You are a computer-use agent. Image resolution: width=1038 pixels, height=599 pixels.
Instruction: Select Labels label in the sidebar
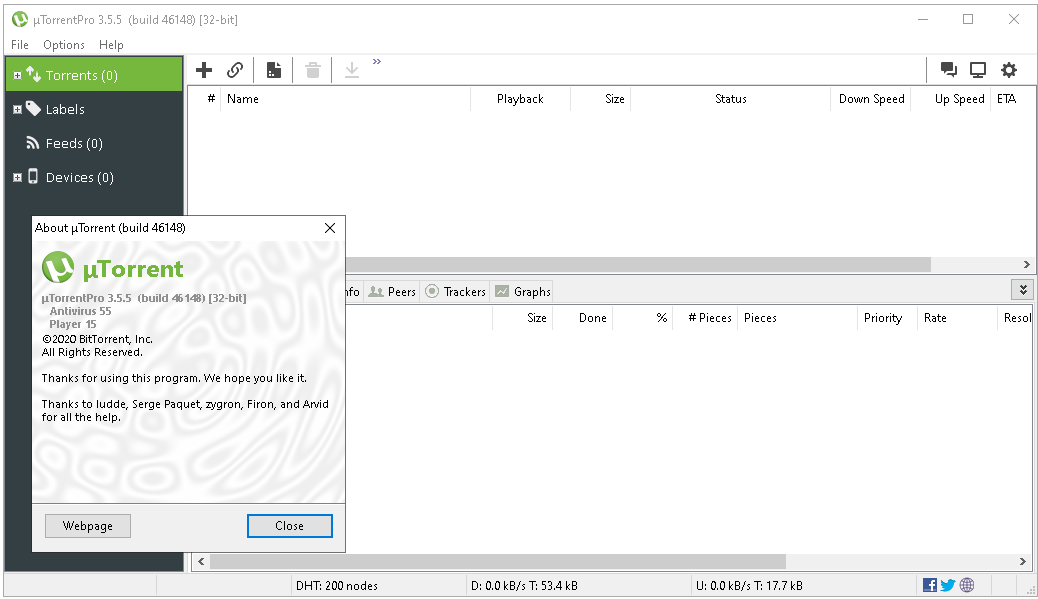click(65, 109)
